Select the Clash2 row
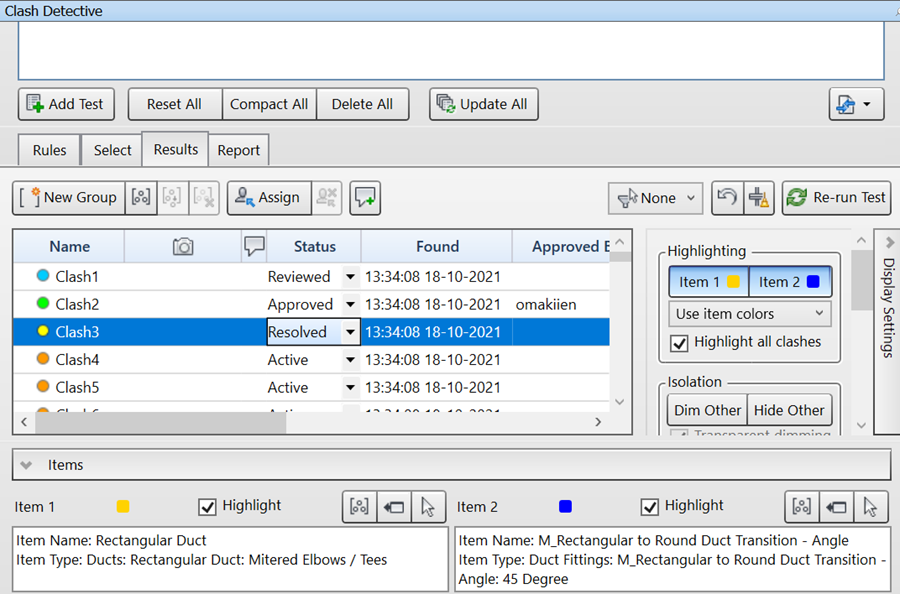The image size is (900, 594). pos(311,304)
